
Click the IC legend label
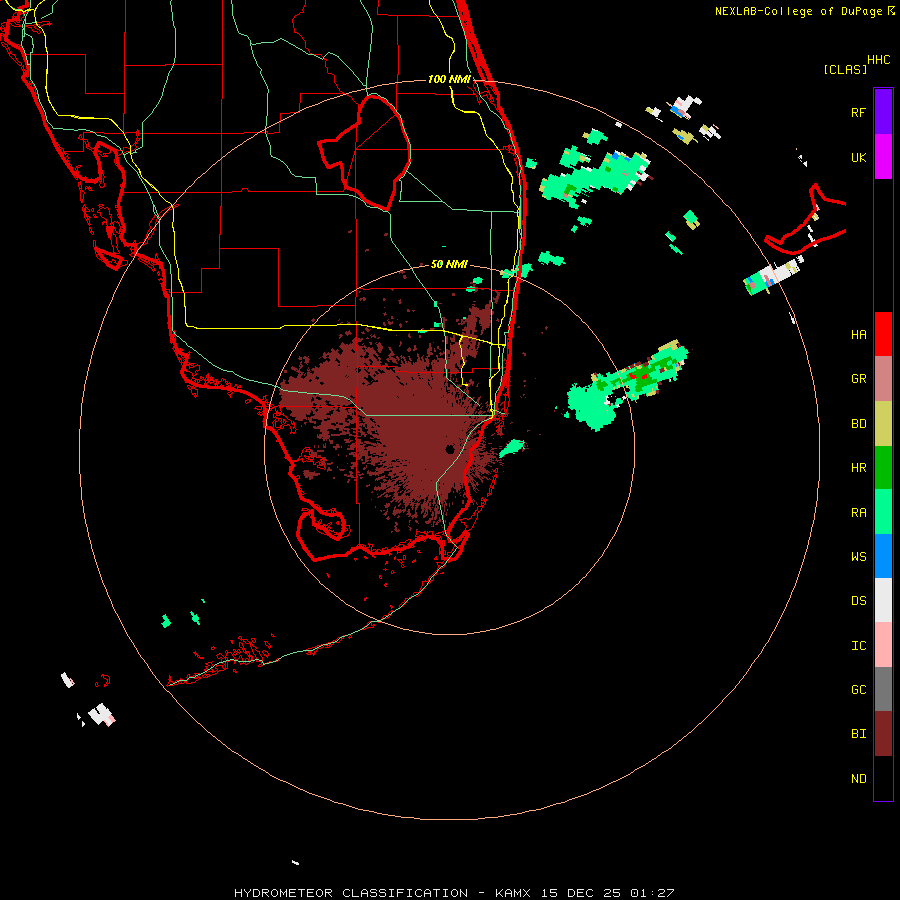(859, 645)
